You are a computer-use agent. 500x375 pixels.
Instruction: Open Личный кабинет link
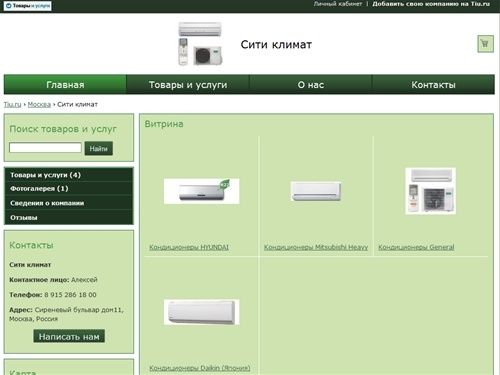pos(338,4)
